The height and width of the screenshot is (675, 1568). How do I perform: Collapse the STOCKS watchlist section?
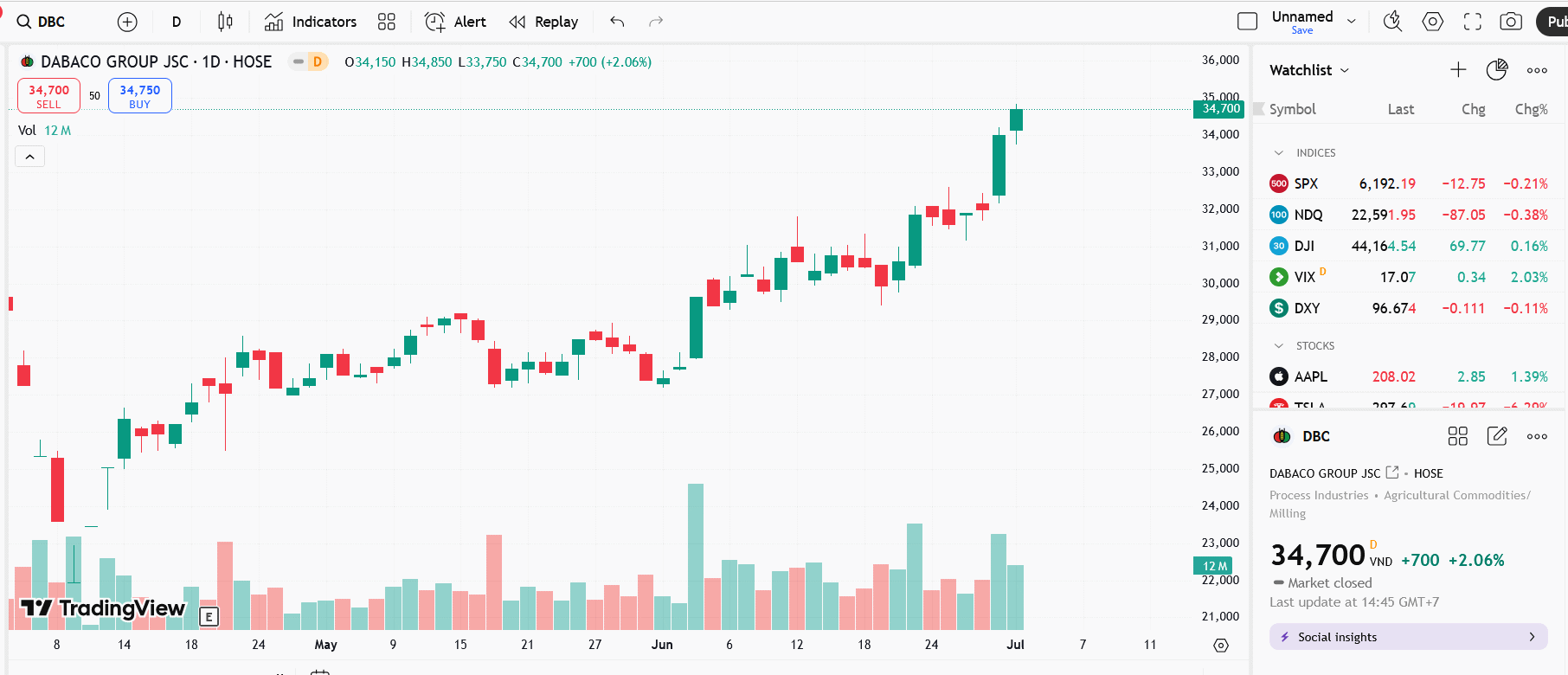click(1279, 346)
